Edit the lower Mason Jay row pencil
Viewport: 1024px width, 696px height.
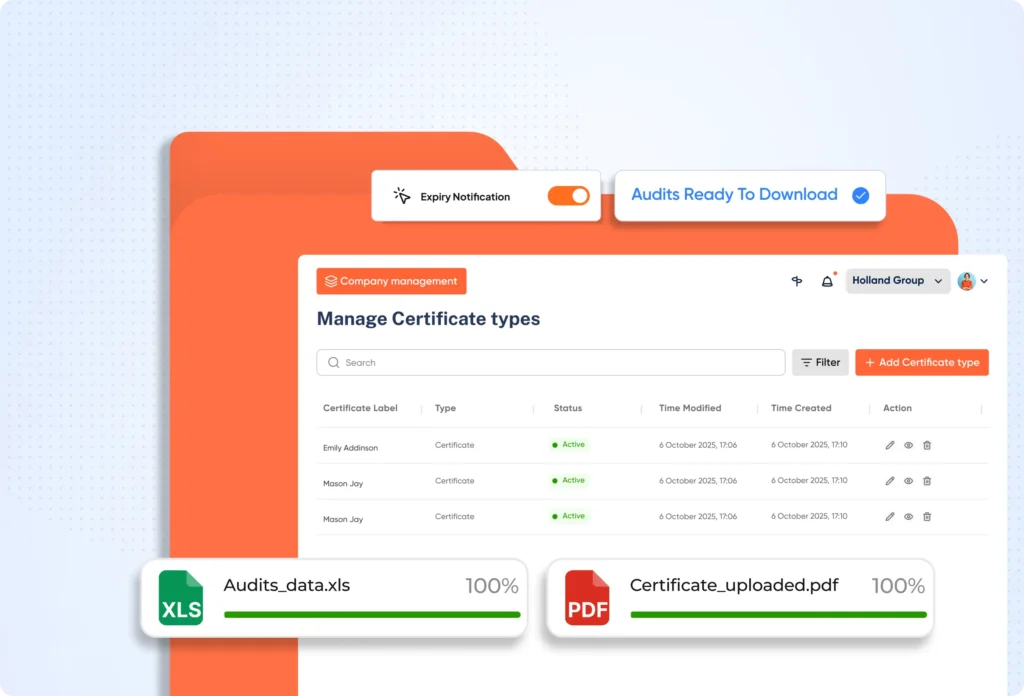(x=889, y=516)
